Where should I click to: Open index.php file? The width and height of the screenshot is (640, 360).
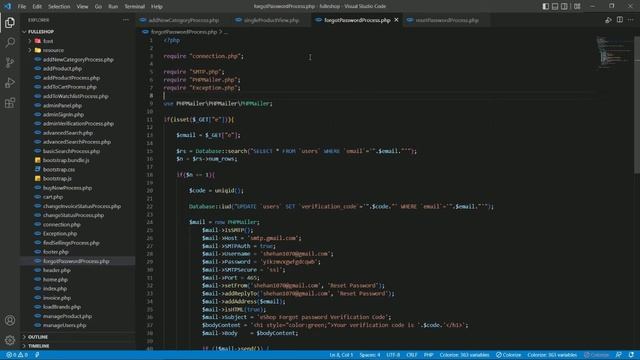coord(54,289)
